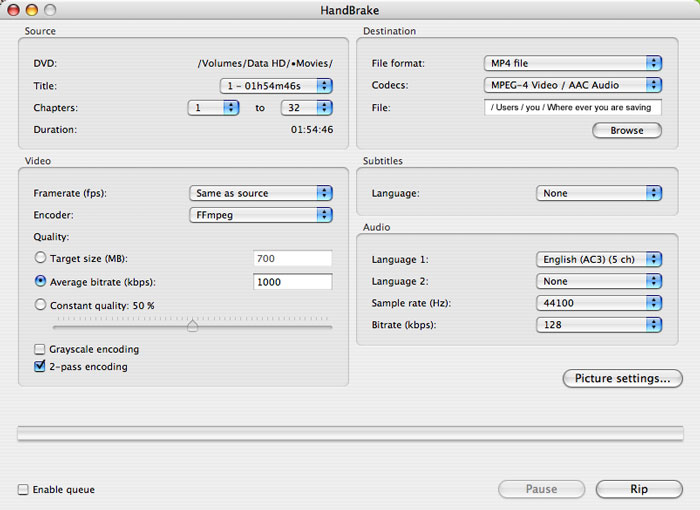Click the Constant quality slider handle

point(192,325)
